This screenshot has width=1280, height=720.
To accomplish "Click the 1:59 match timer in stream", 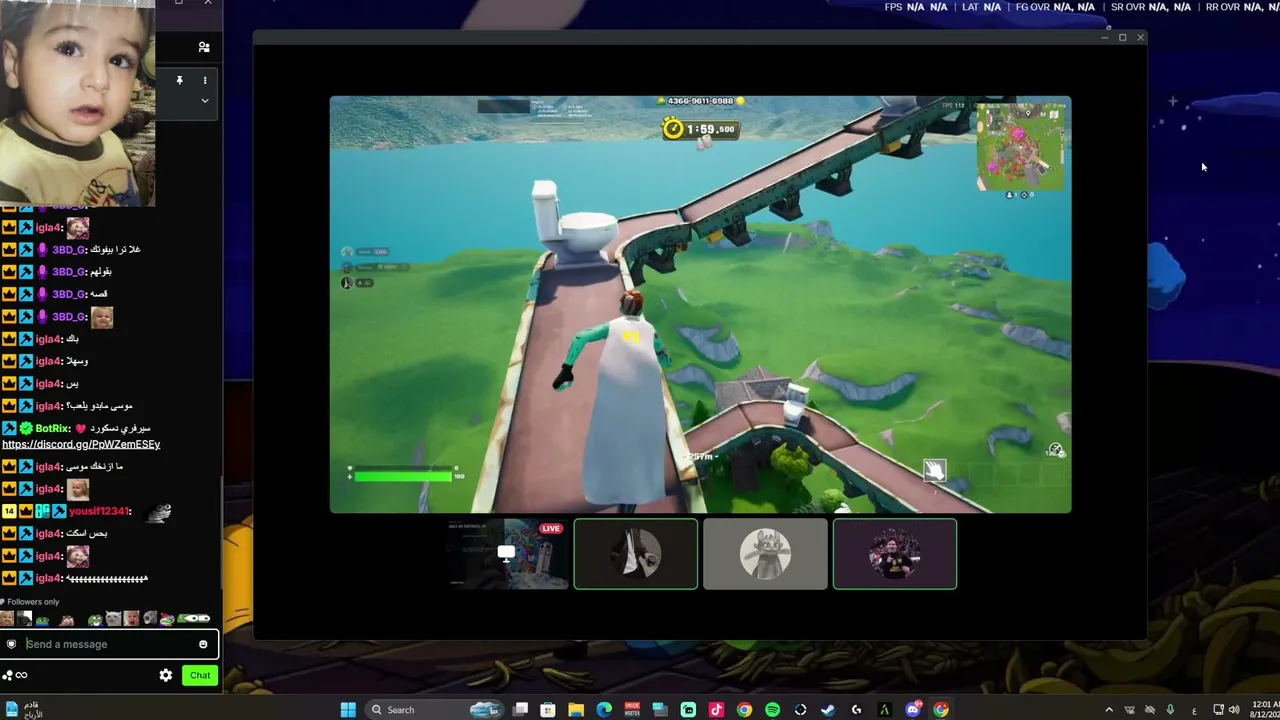I will (x=700, y=129).
